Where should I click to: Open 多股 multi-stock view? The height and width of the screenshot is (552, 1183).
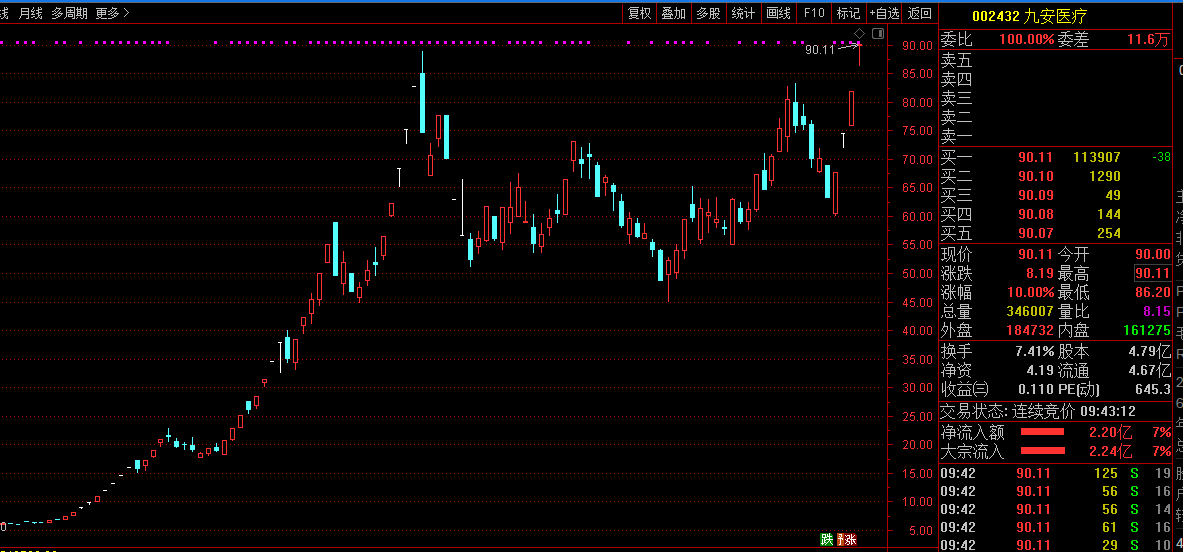(x=708, y=13)
